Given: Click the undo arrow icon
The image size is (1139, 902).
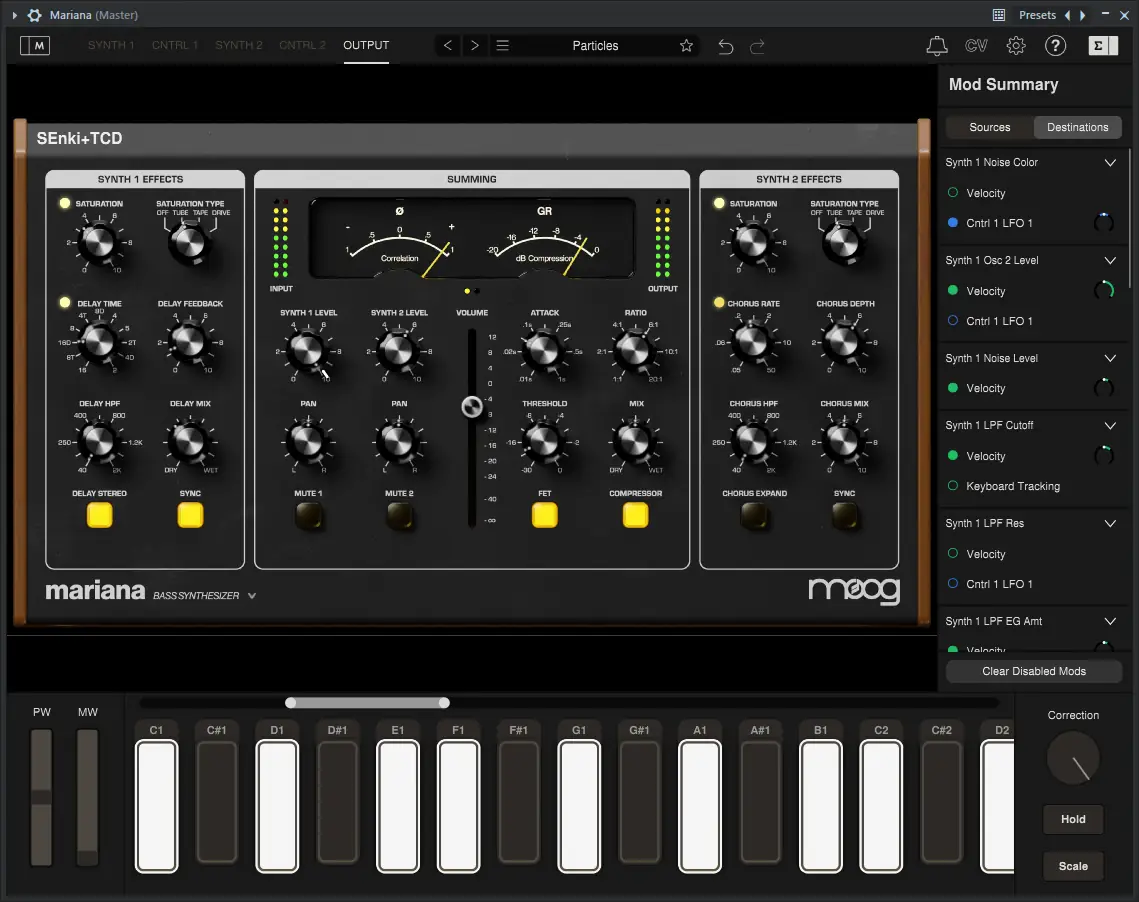Looking at the screenshot, I should [725, 46].
